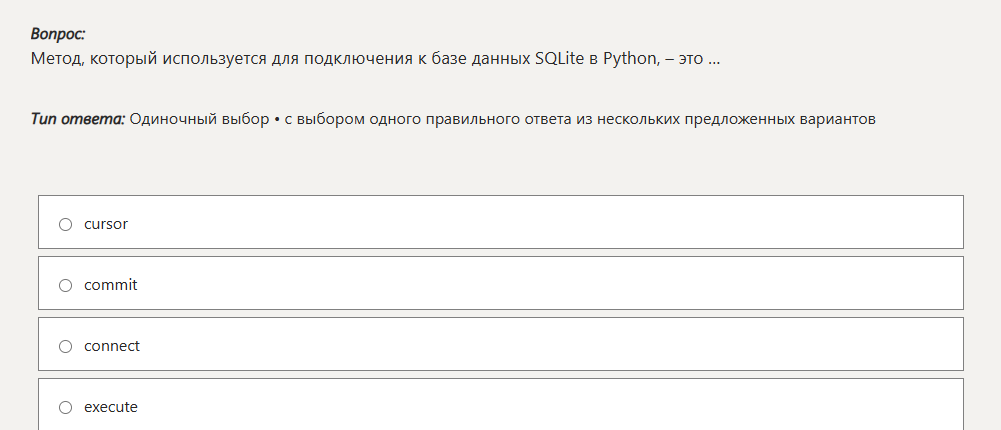Image resolution: width=1001 pixels, height=430 pixels.
Task: Click the "execute" answer label text
Action: (x=111, y=407)
